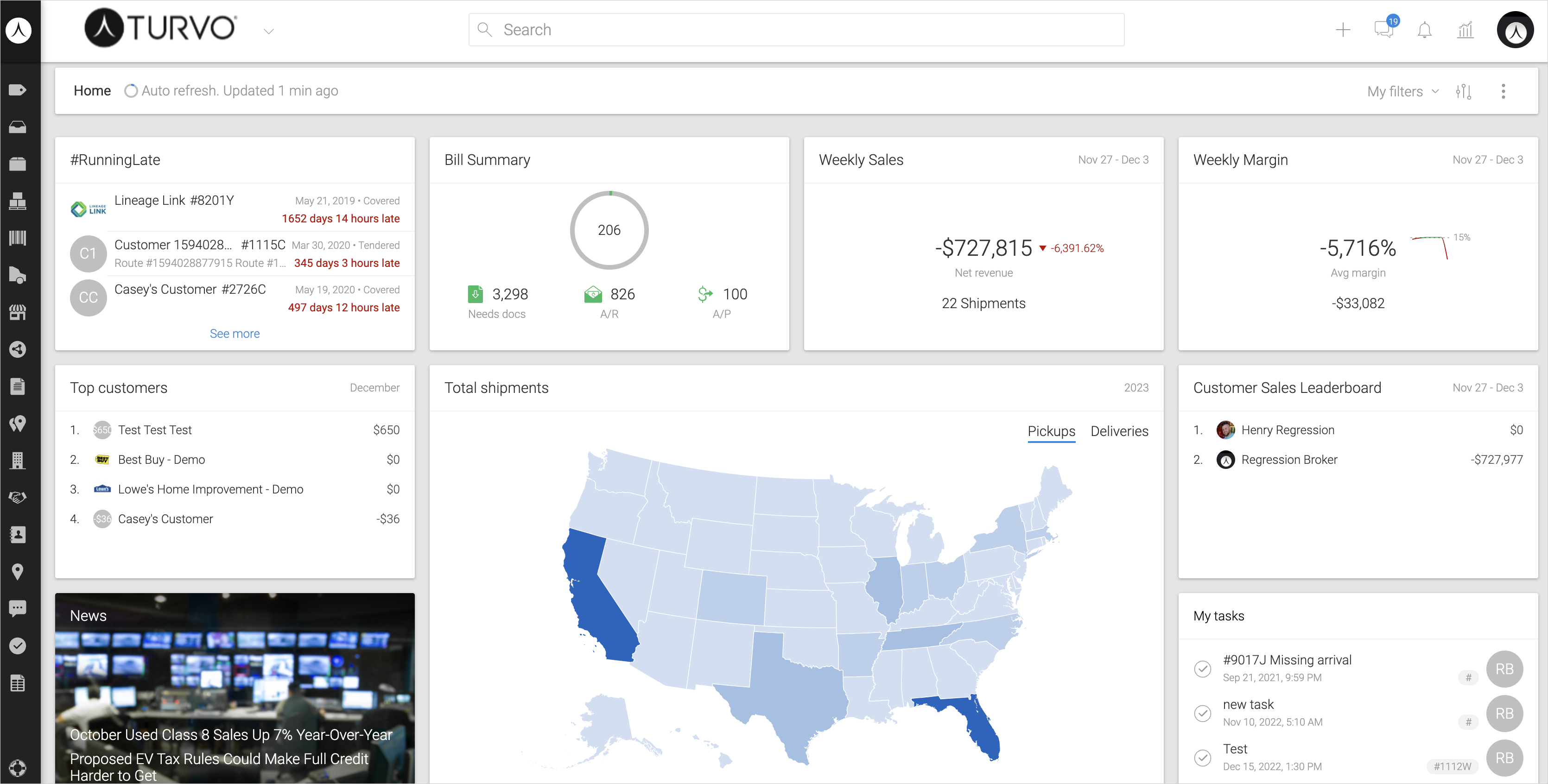Open the Lineage Link #8201Y shipment
Screen dimensions: 1548x784
(x=174, y=201)
